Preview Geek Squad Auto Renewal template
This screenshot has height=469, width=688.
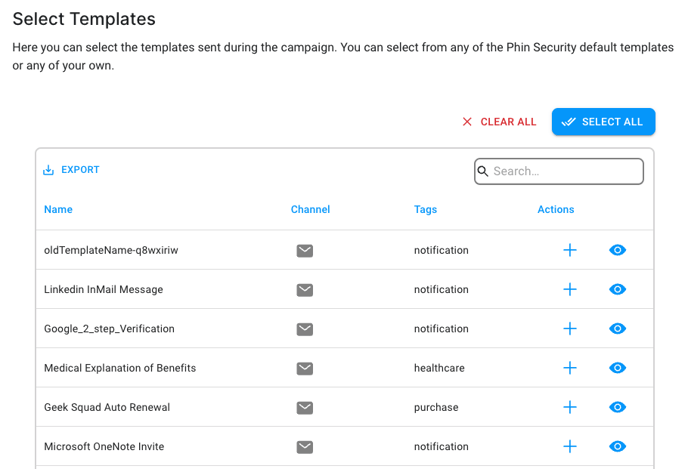(617, 407)
